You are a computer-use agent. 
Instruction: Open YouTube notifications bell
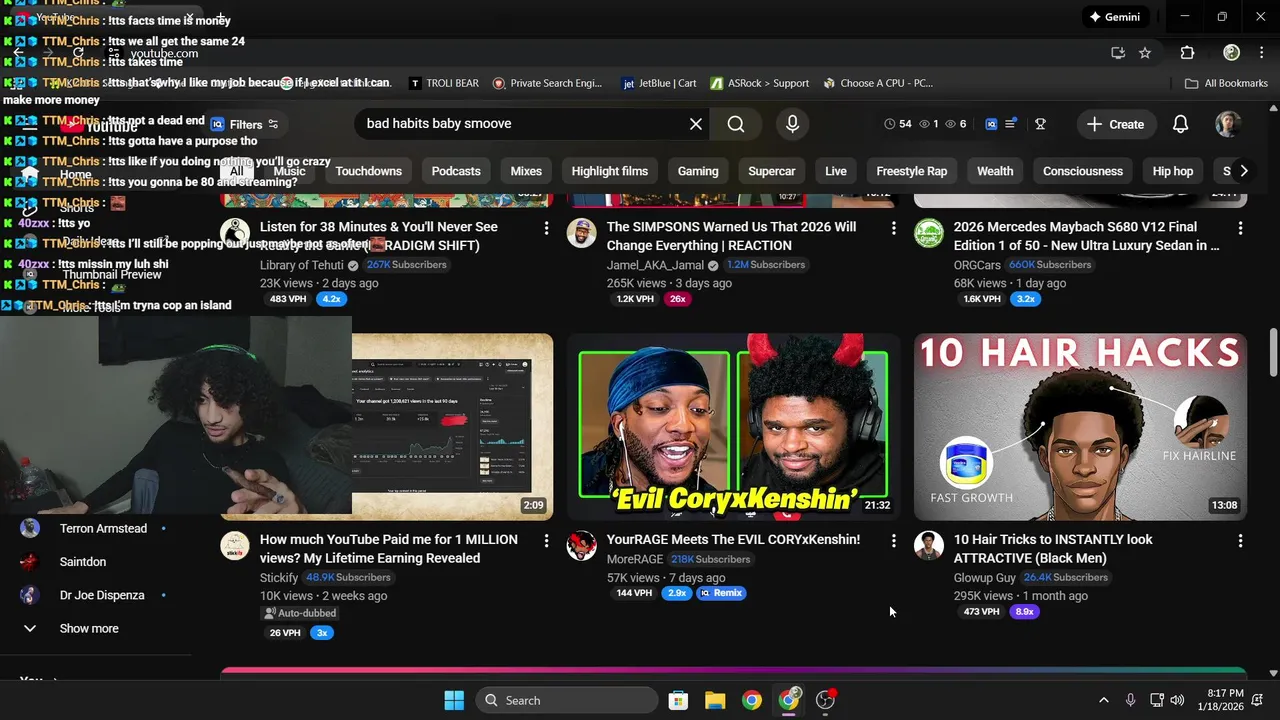[x=1180, y=124]
